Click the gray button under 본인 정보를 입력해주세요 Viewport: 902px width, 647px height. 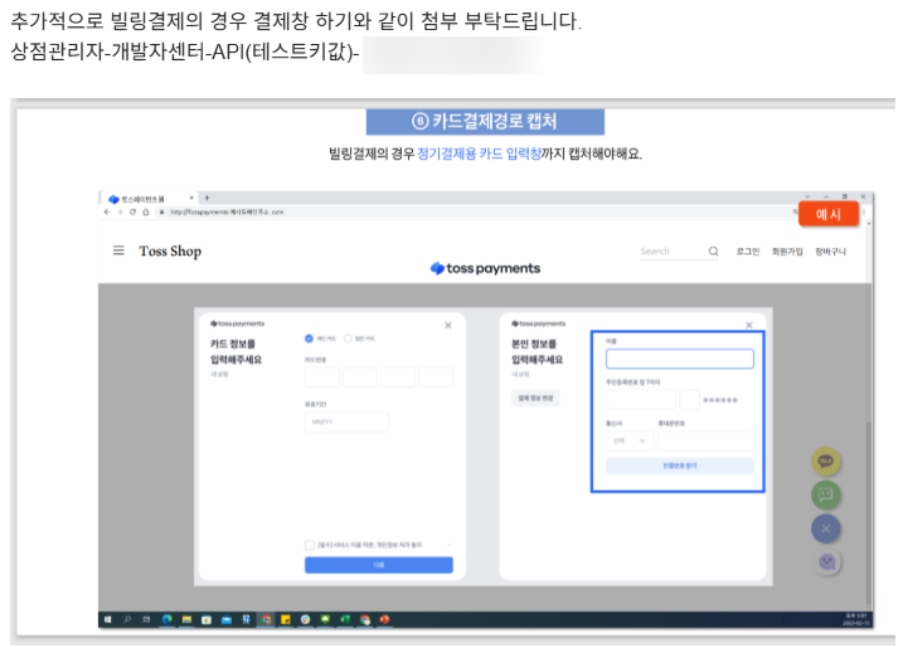pyautogui.click(x=535, y=398)
